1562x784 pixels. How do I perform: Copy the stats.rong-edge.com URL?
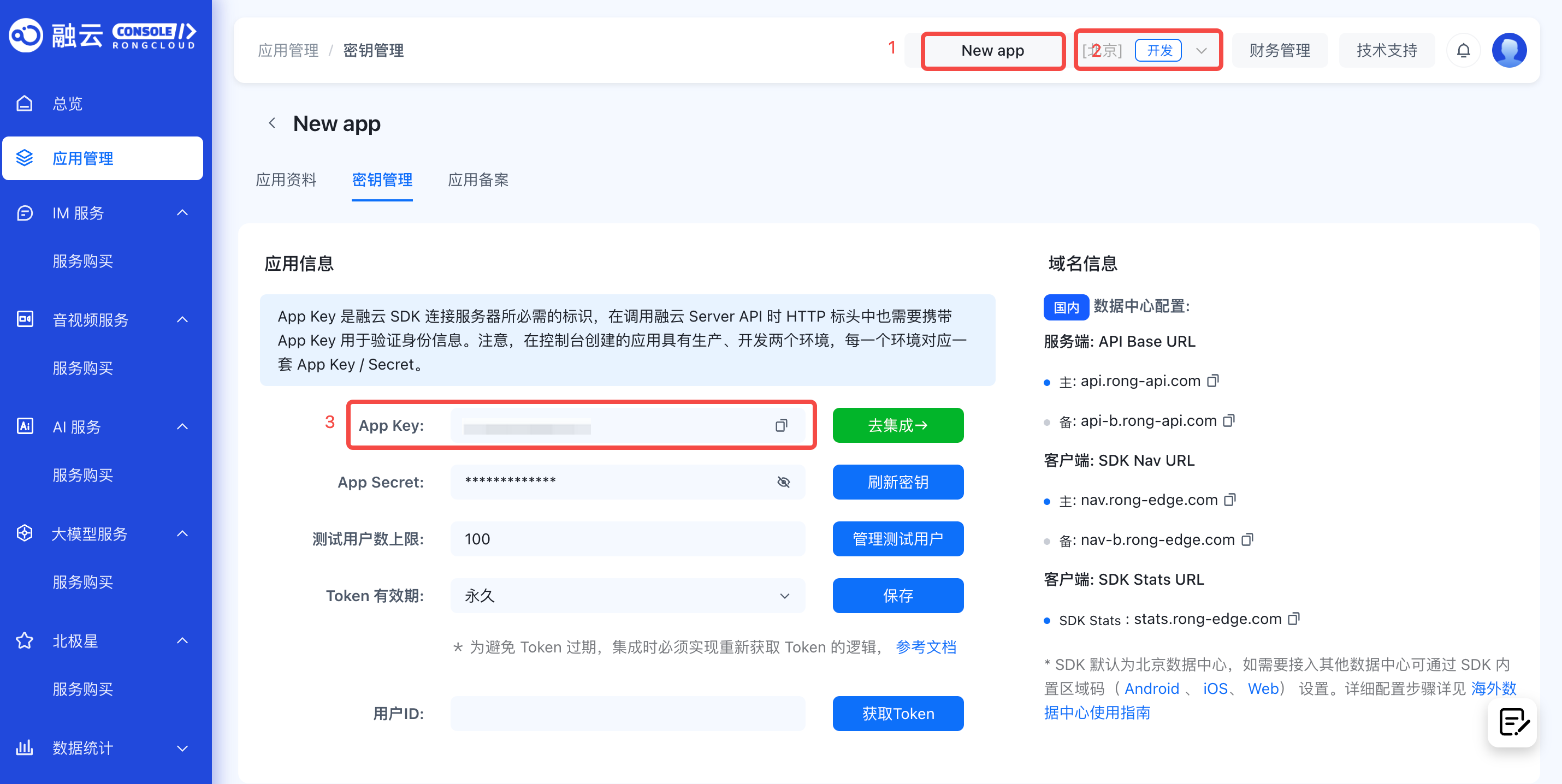[x=1294, y=619]
